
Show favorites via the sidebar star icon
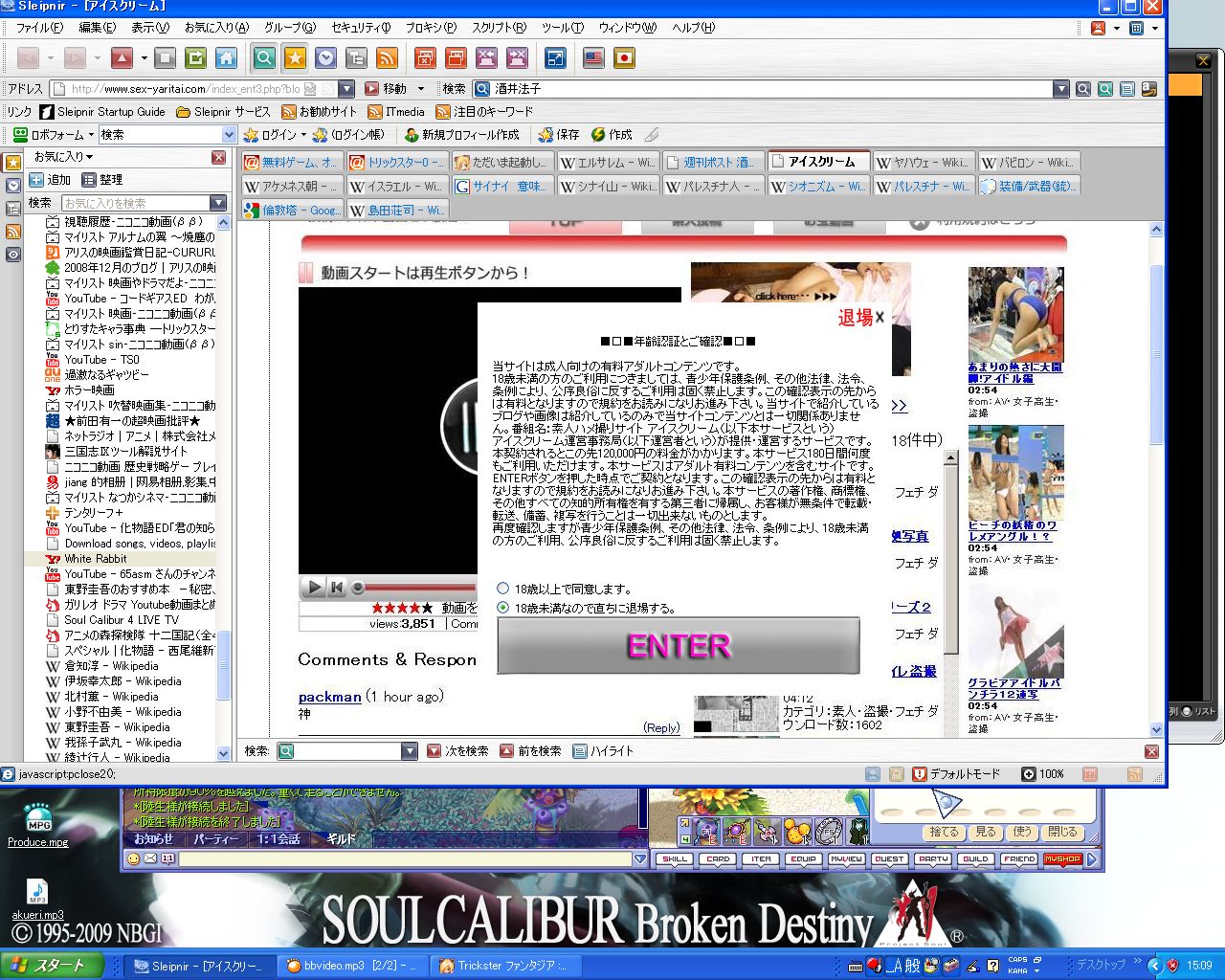point(13,163)
